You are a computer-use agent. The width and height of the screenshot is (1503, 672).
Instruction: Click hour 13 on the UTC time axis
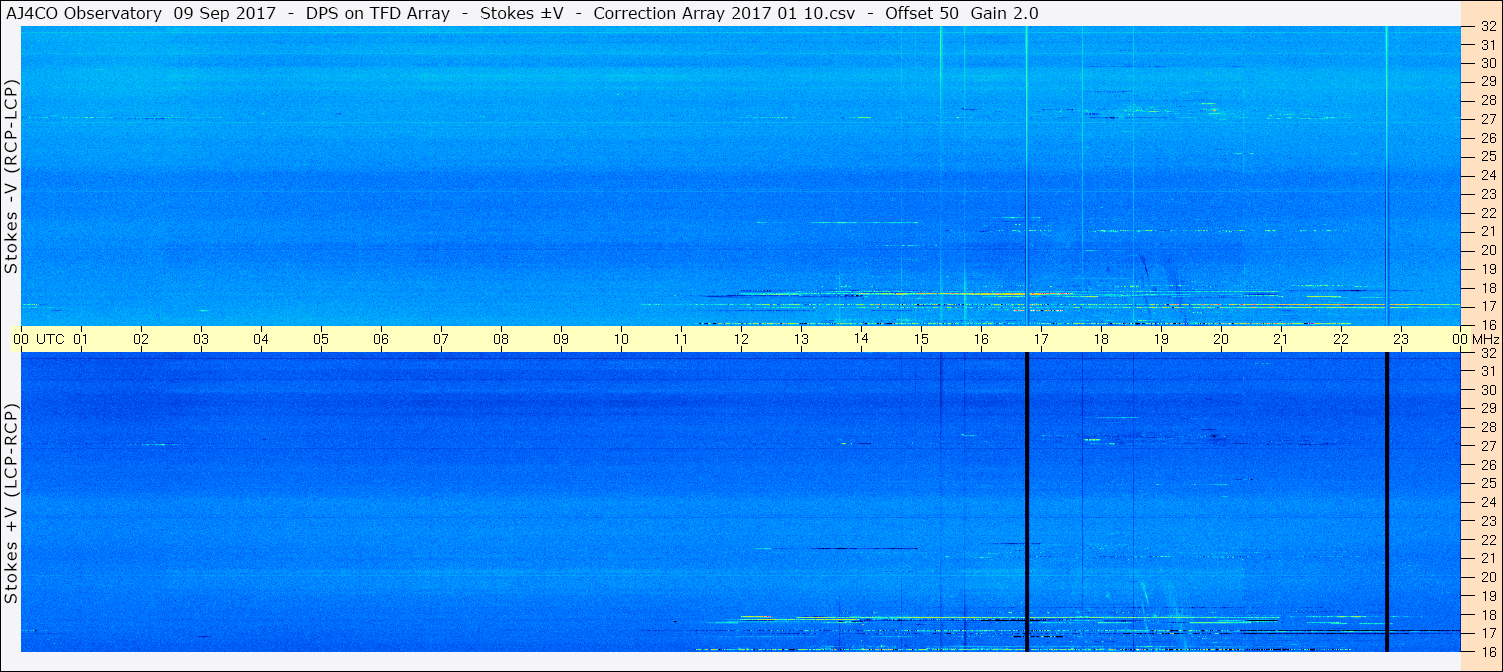pyautogui.click(x=801, y=339)
